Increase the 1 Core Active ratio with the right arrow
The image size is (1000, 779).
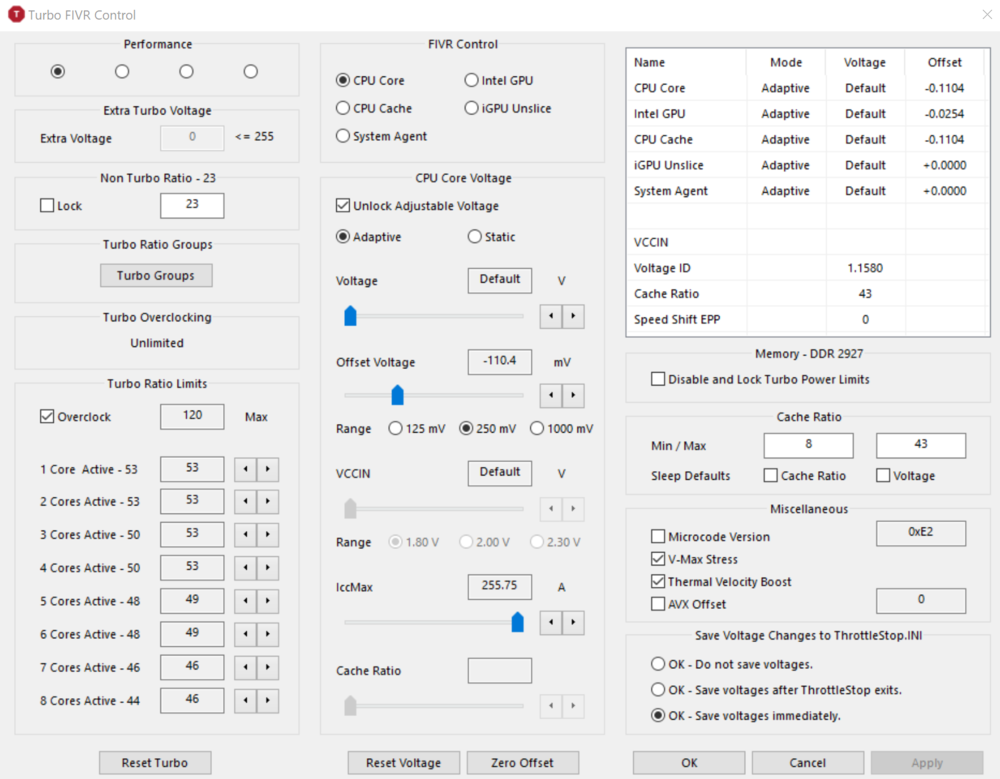coord(267,469)
